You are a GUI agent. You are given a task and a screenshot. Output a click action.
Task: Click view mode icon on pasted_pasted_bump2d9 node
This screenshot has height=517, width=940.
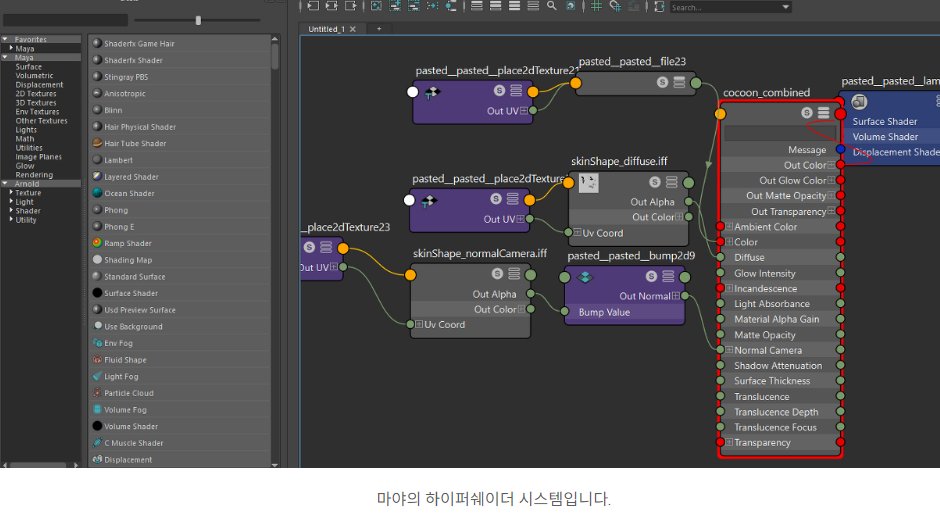[x=668, y=276]
